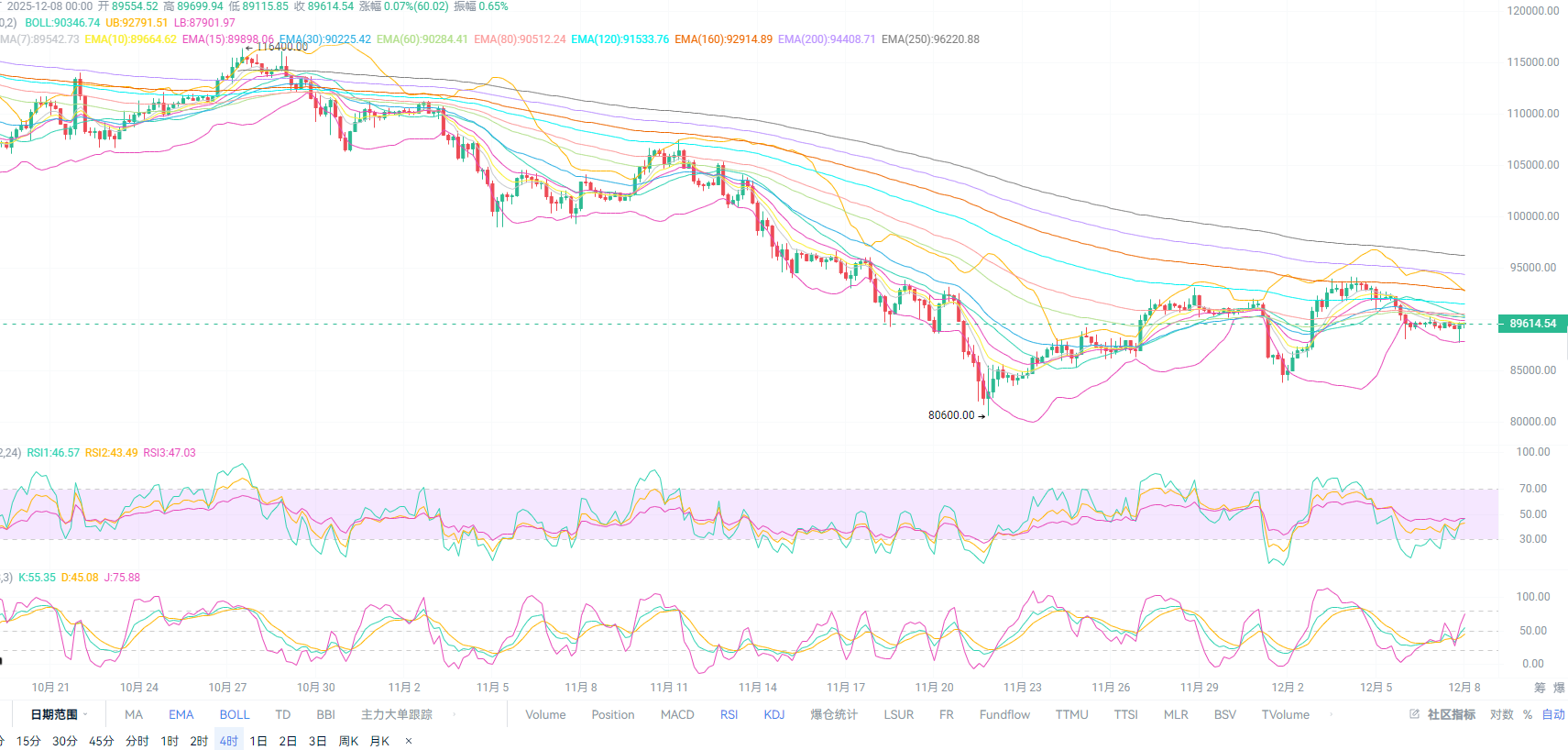Screen dimensions: 1568x750
Task: Click the 自动 auto scale button
Action: coord(1553,714)
